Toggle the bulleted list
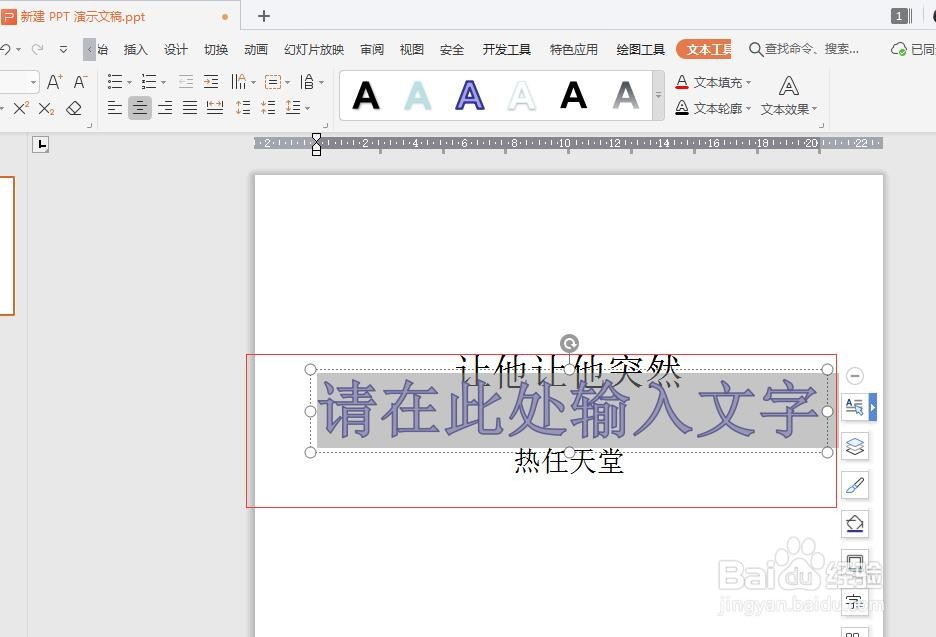This screenshot has height=637, width=936. click(x=116, y=81)
